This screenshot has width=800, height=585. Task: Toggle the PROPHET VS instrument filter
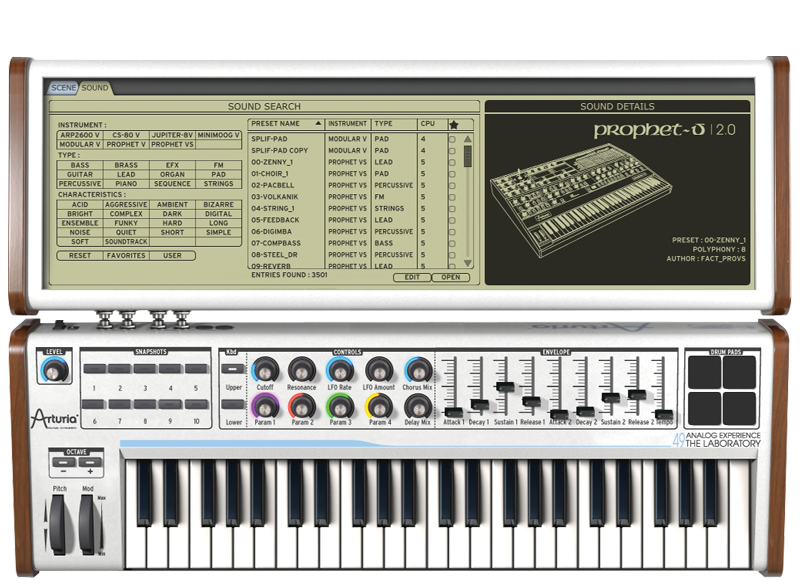[x=172, y=144]
